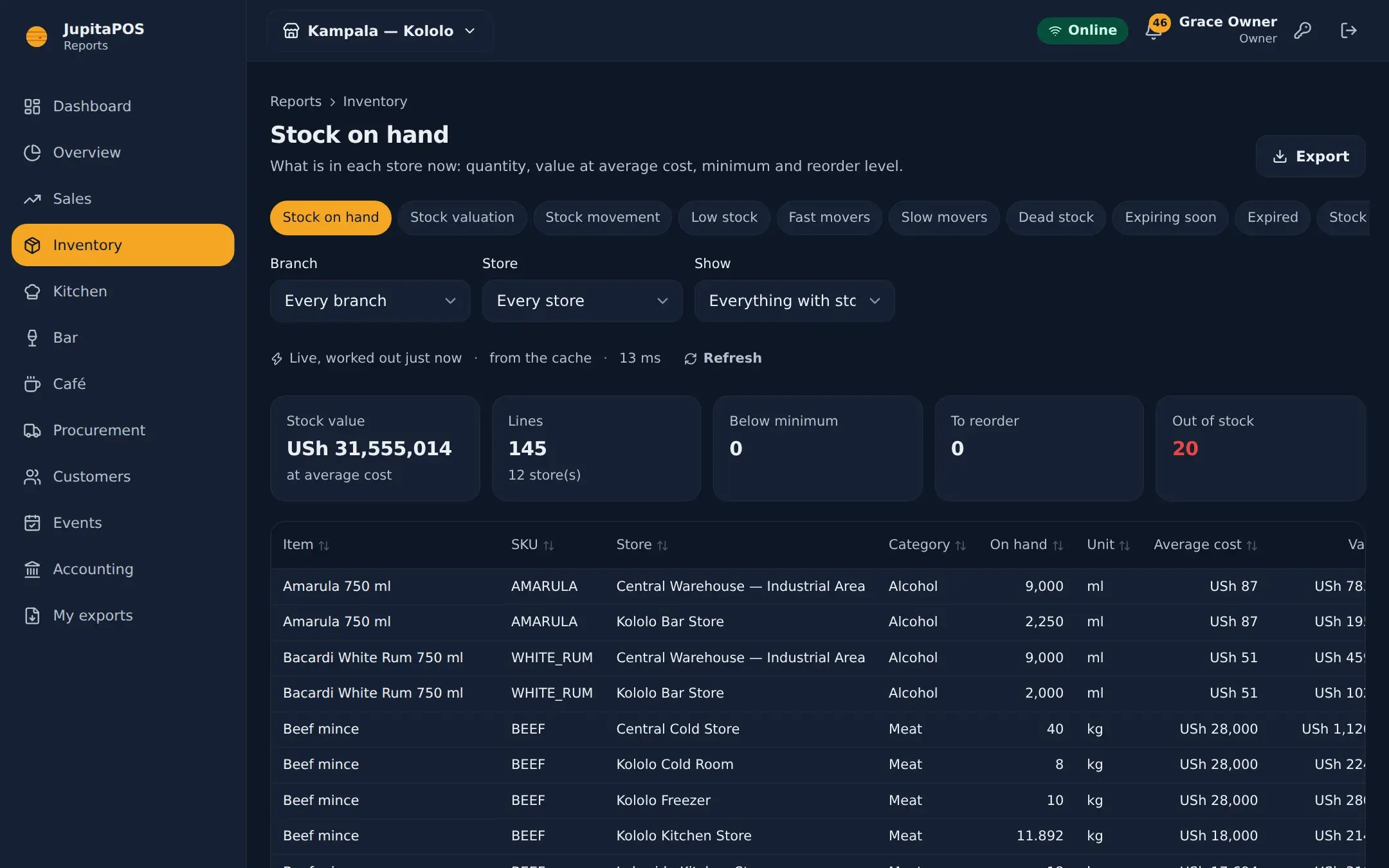Image resolution: width=1389 pixels, height=868 pixels.
Task: Sort table by Item column
Action: [306, 545]
